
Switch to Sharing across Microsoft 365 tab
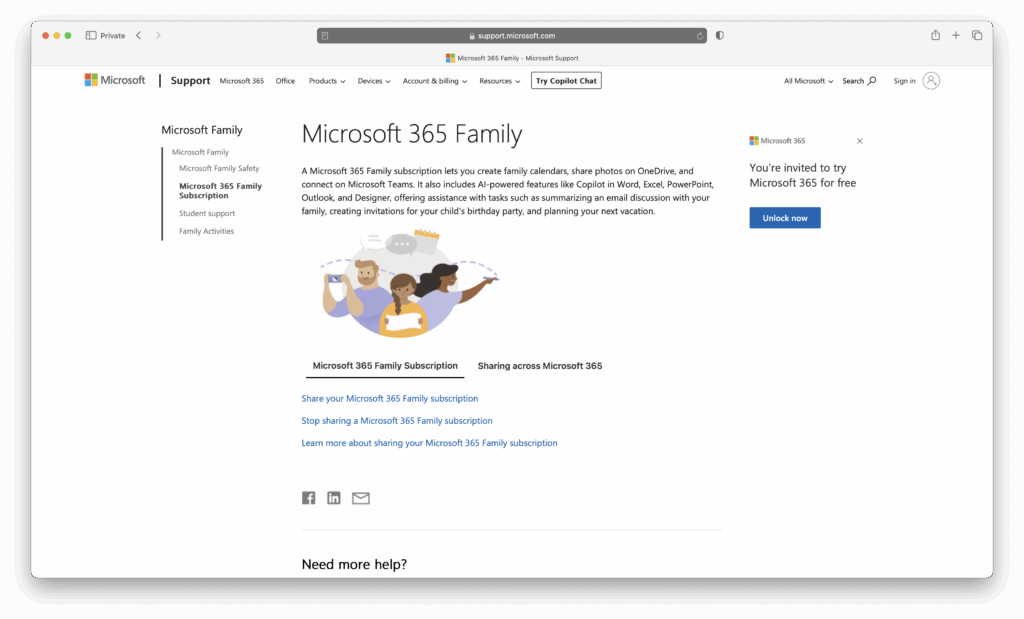(540, 366)
